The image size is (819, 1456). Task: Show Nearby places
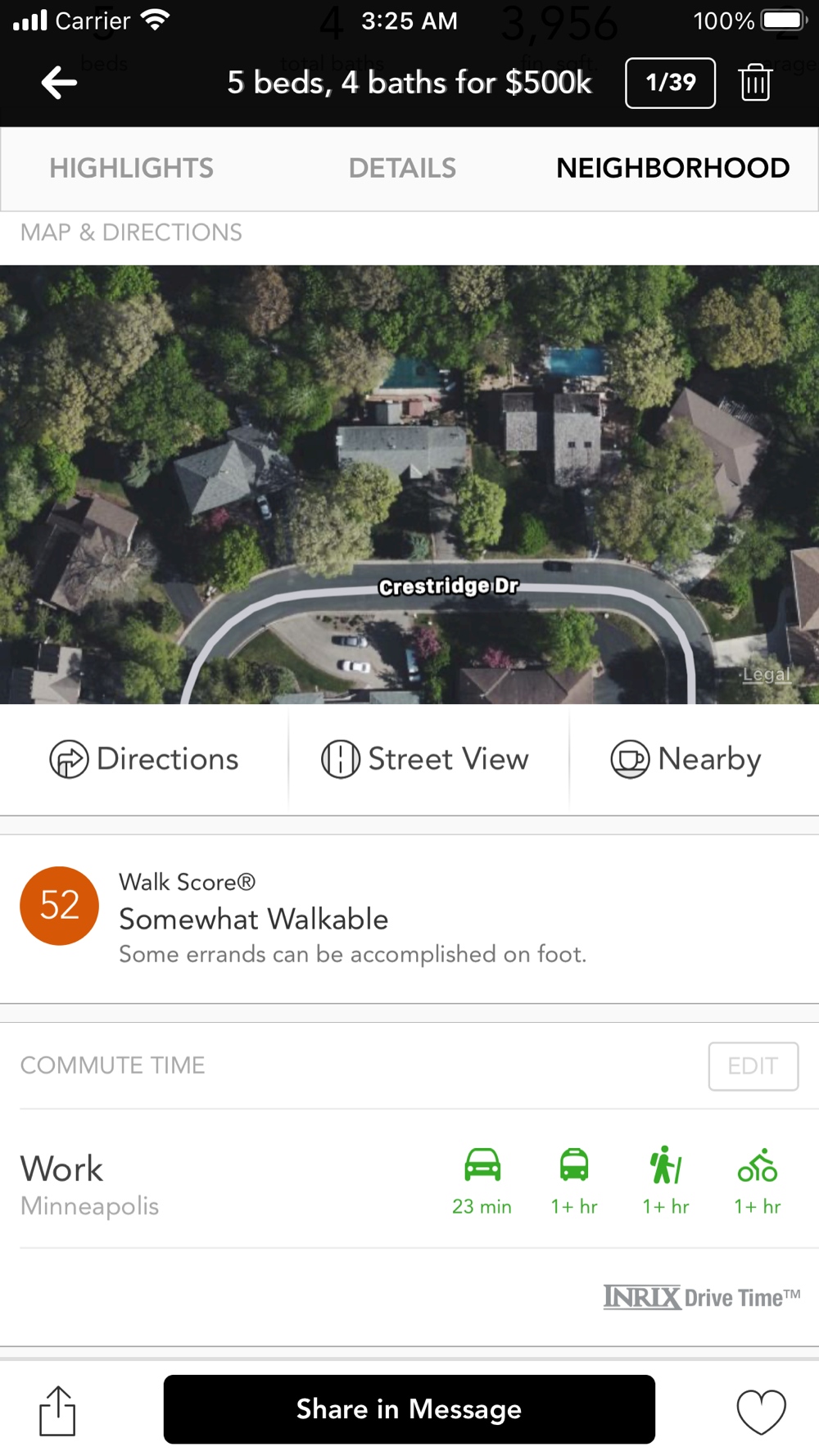coord(686,759)
